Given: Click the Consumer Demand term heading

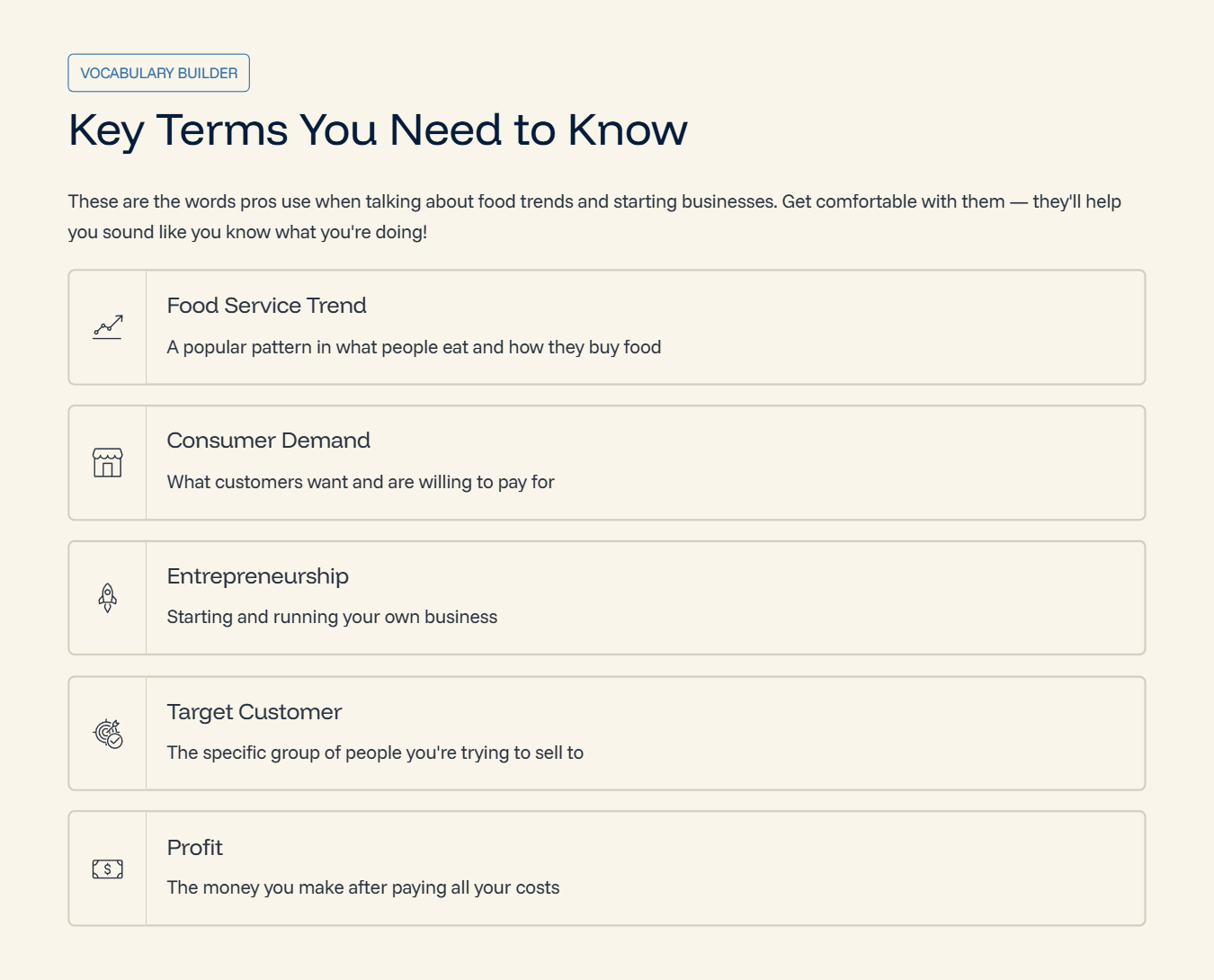Looking at the screenshot, I should (269, 441).
